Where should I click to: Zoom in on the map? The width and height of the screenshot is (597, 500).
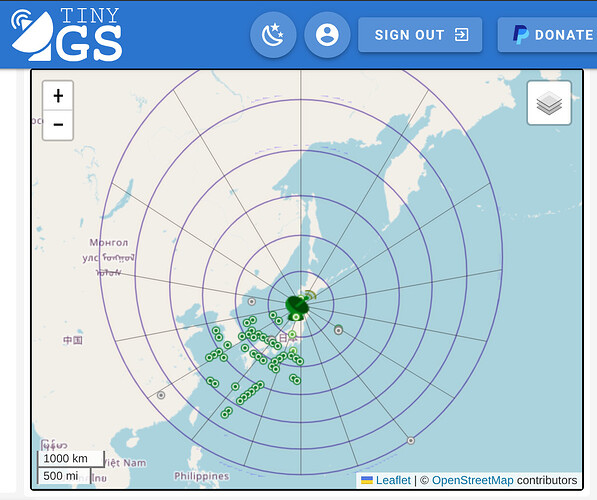[58, 96]
